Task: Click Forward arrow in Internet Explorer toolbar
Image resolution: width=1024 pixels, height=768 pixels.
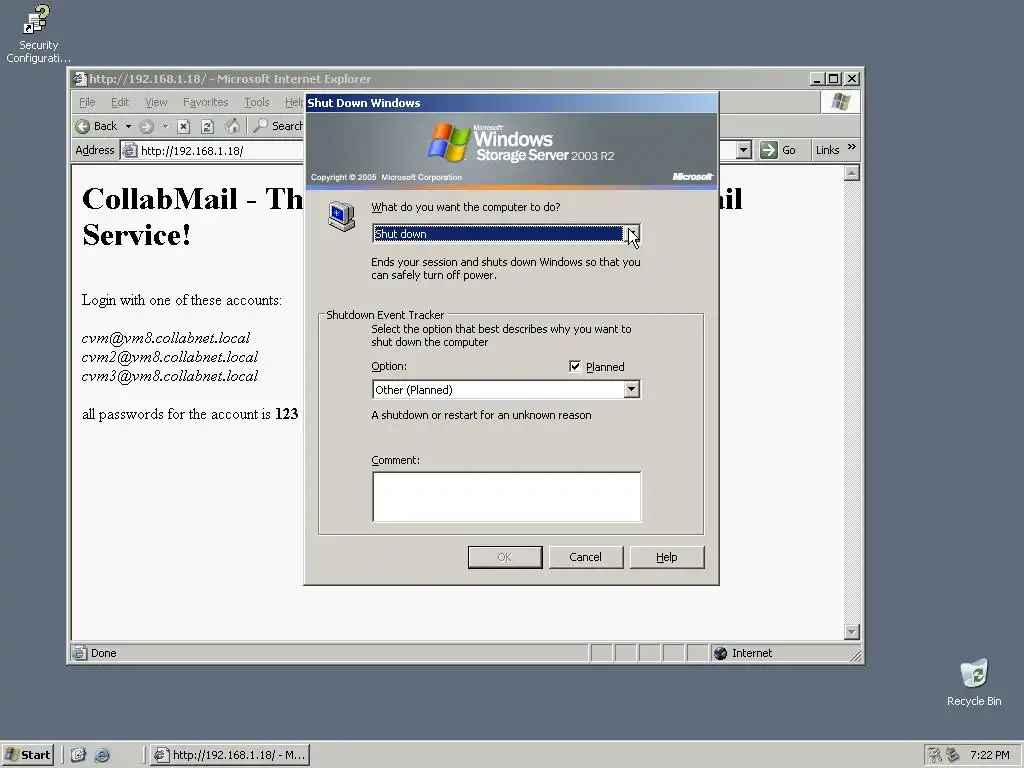Action: [146, 126]
